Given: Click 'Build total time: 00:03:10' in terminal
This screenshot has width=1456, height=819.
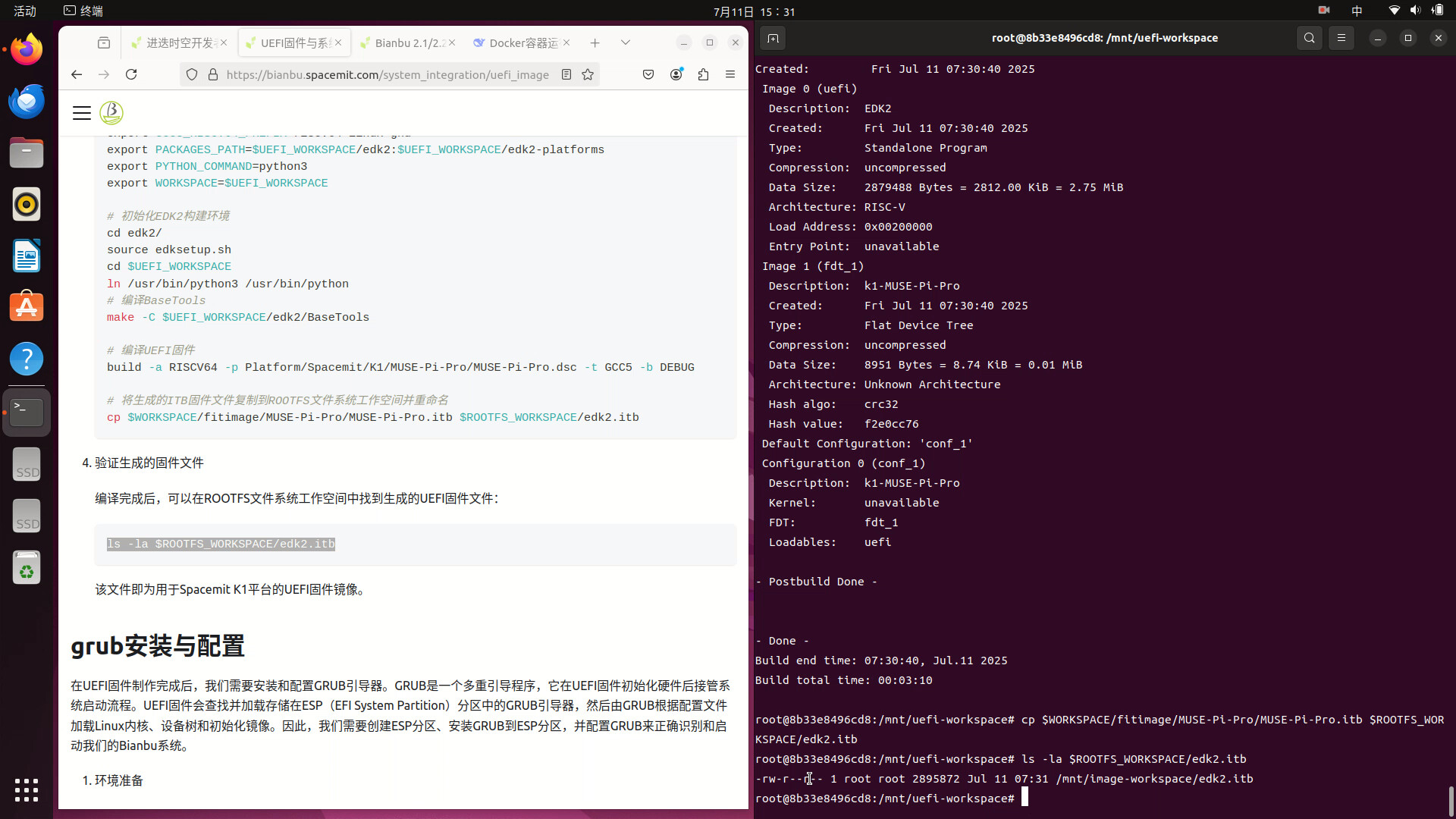Looking at the screenshot, I should [843, 680].
